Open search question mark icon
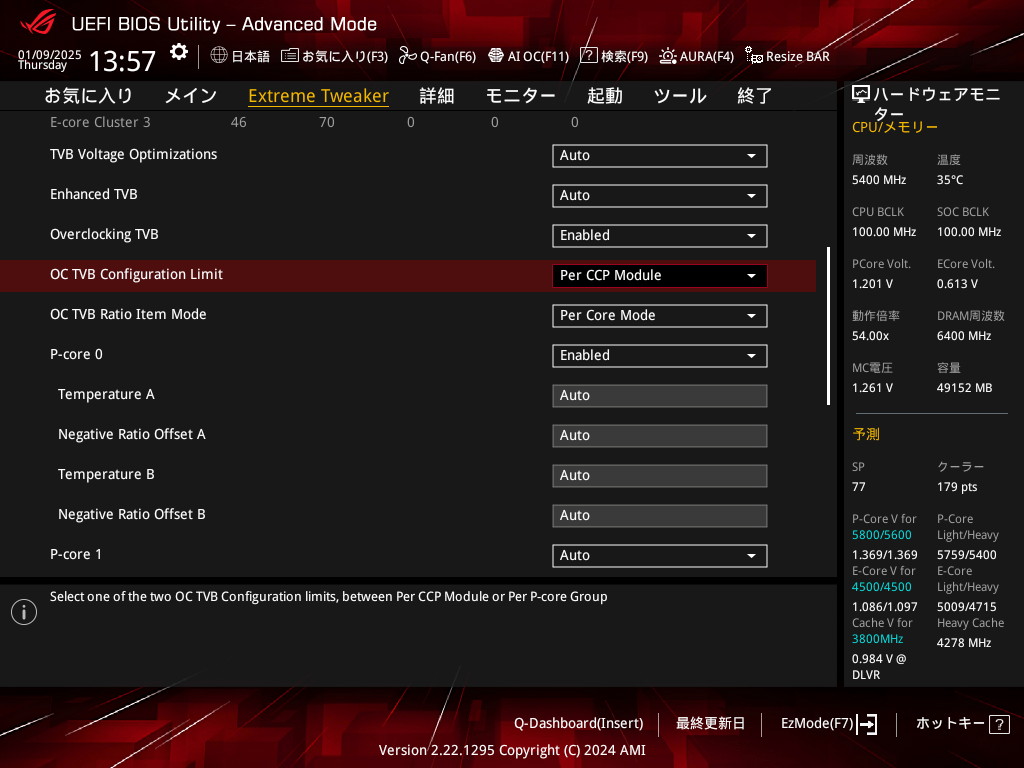Screen dimensions: 1024x768 click(x=589, y=56)
